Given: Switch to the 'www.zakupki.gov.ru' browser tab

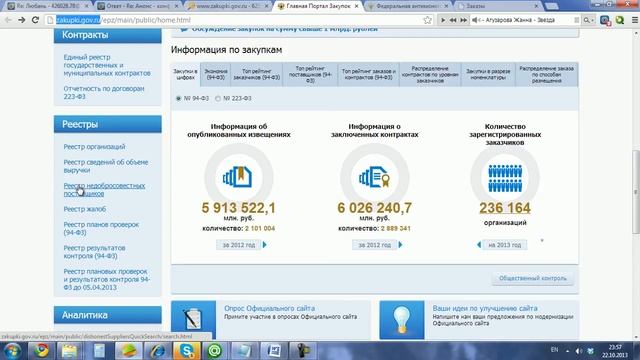Looking at the screenshot, I should point(228,6).
